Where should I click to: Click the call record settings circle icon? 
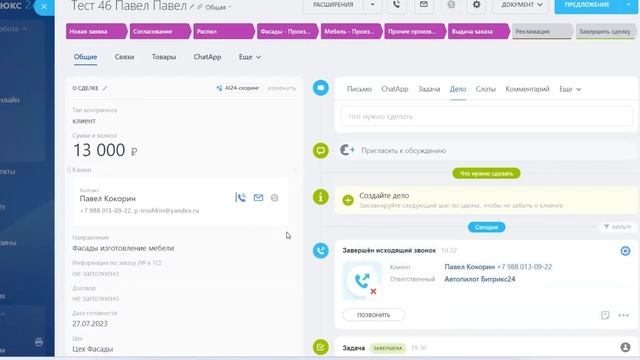pos(625,251)
